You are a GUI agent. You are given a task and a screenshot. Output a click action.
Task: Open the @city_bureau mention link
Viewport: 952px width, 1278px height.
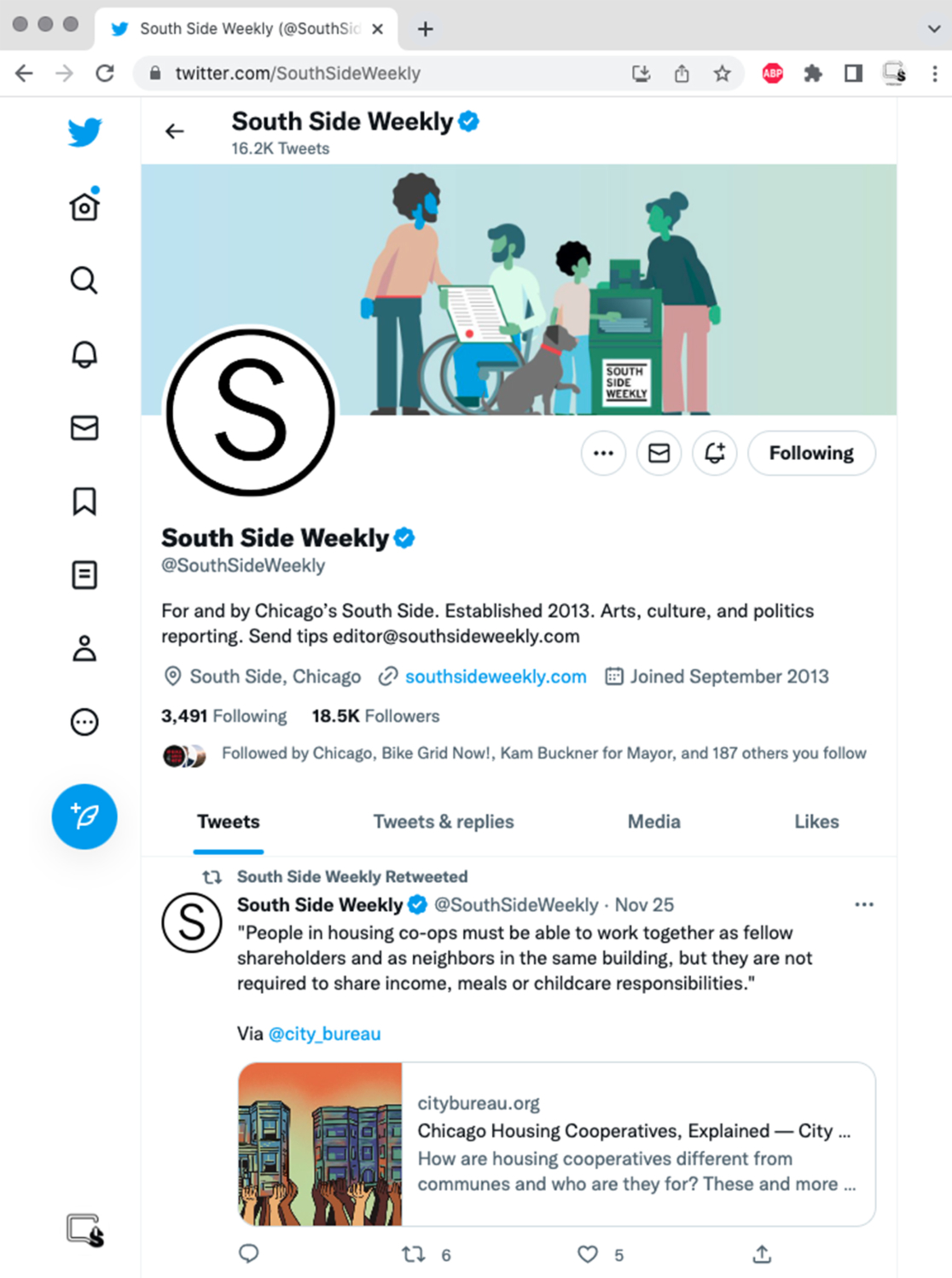pos(324,1034)
